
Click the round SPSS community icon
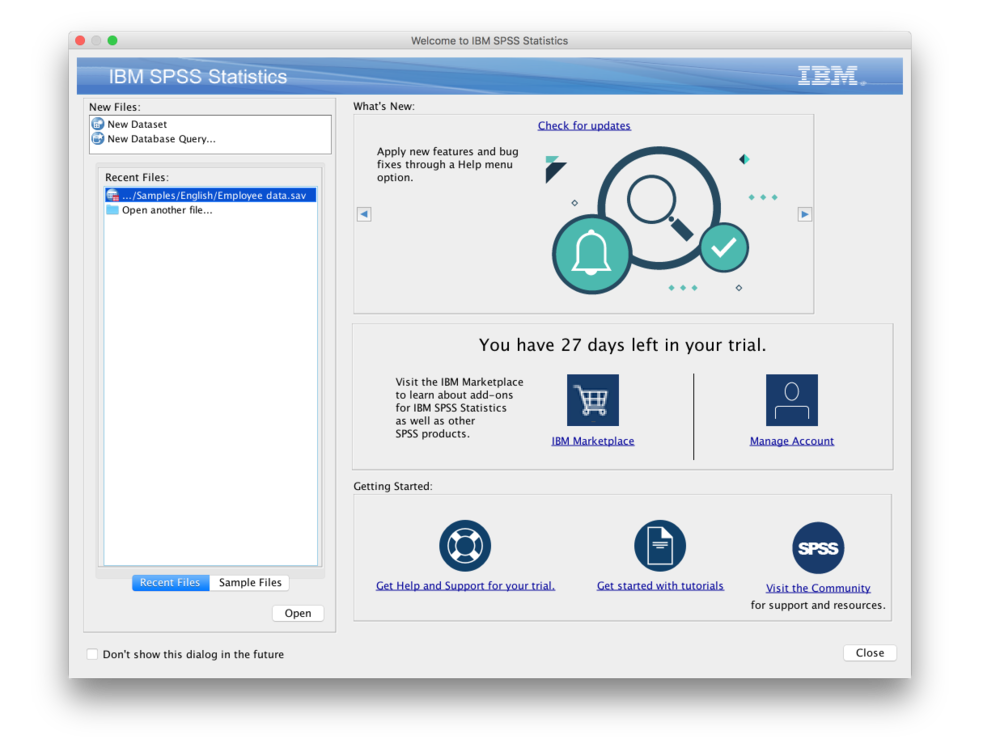coord(818,548)
